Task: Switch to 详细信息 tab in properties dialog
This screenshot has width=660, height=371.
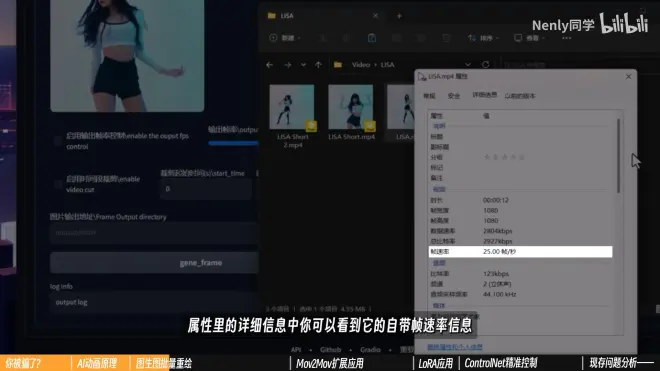Action: pyautogui.click(x=484, y=95)
